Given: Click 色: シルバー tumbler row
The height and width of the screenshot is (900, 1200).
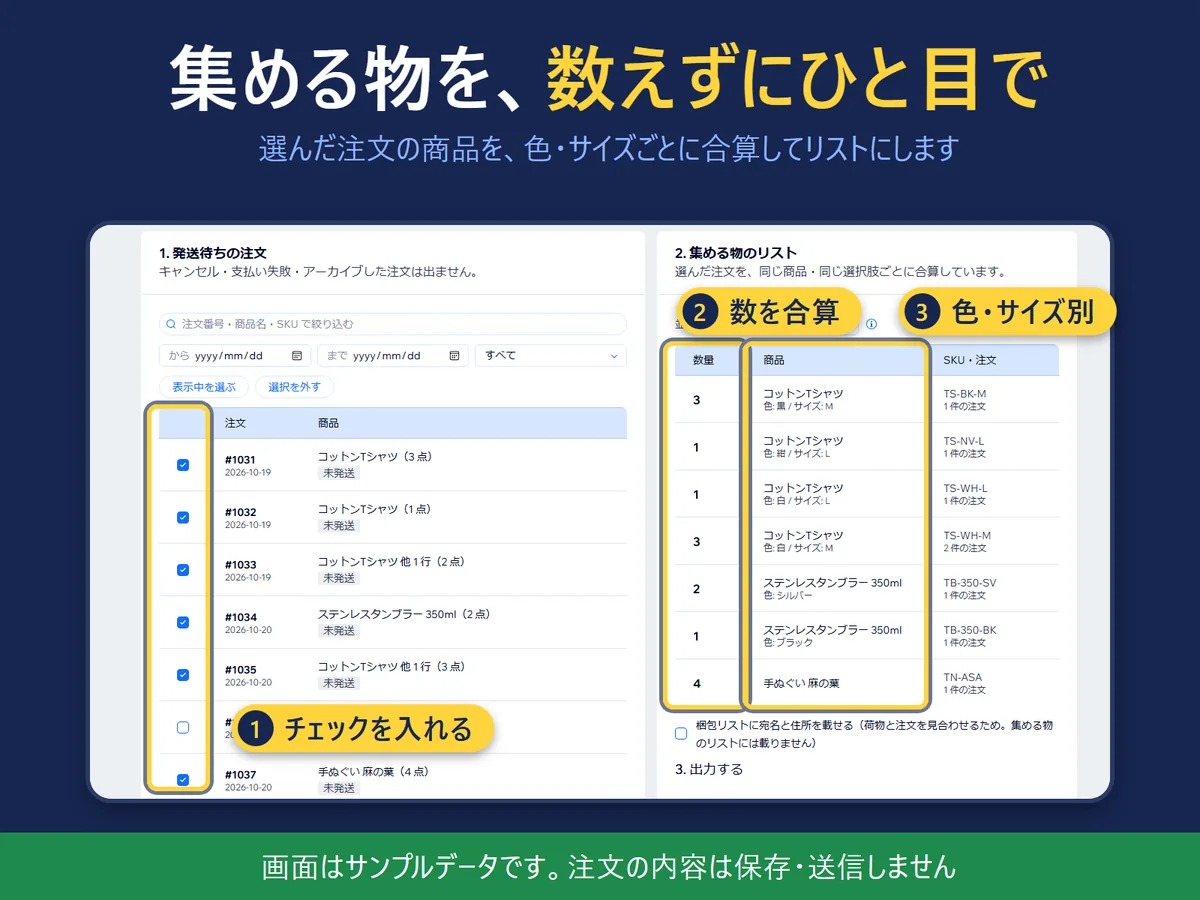Looking at the screenshot, I should pyautogui.click(x=788, y=595).
